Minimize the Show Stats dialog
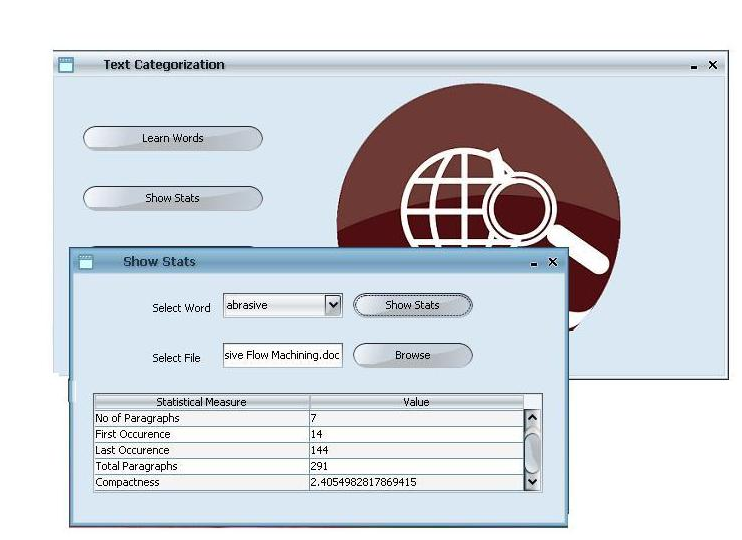 coord(534,264)
